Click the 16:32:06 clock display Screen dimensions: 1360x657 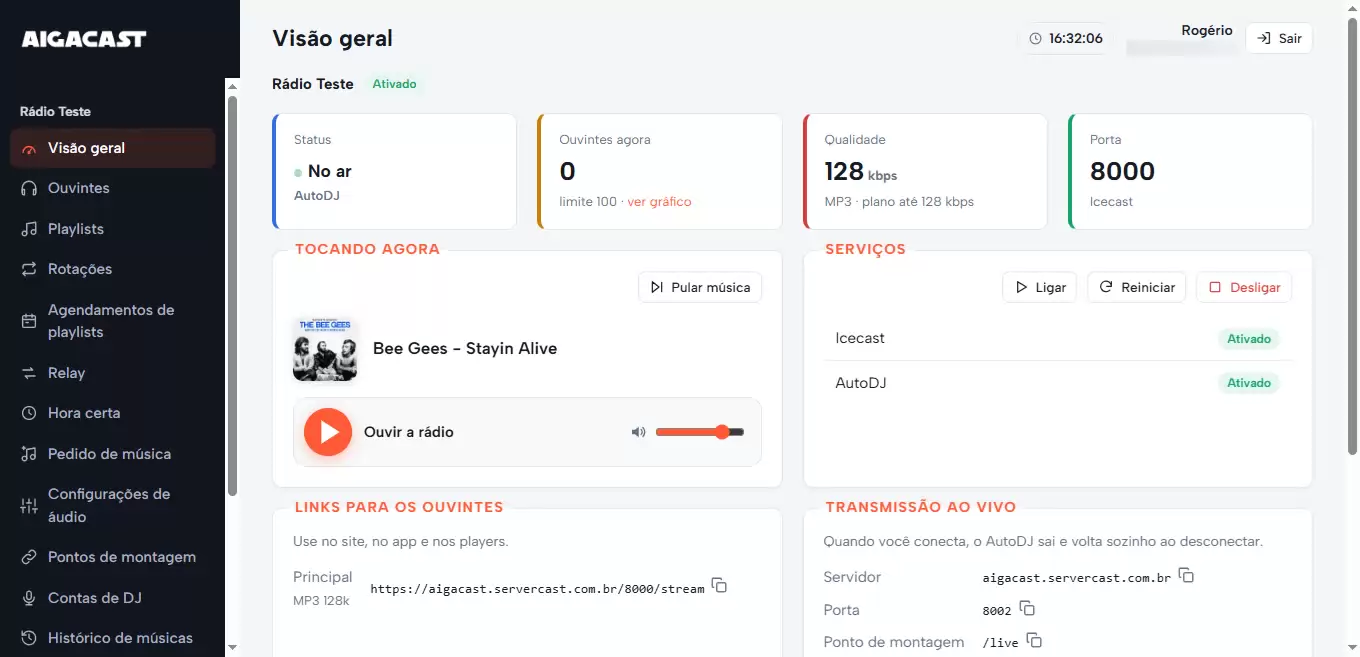click(x=1066, y=38)
